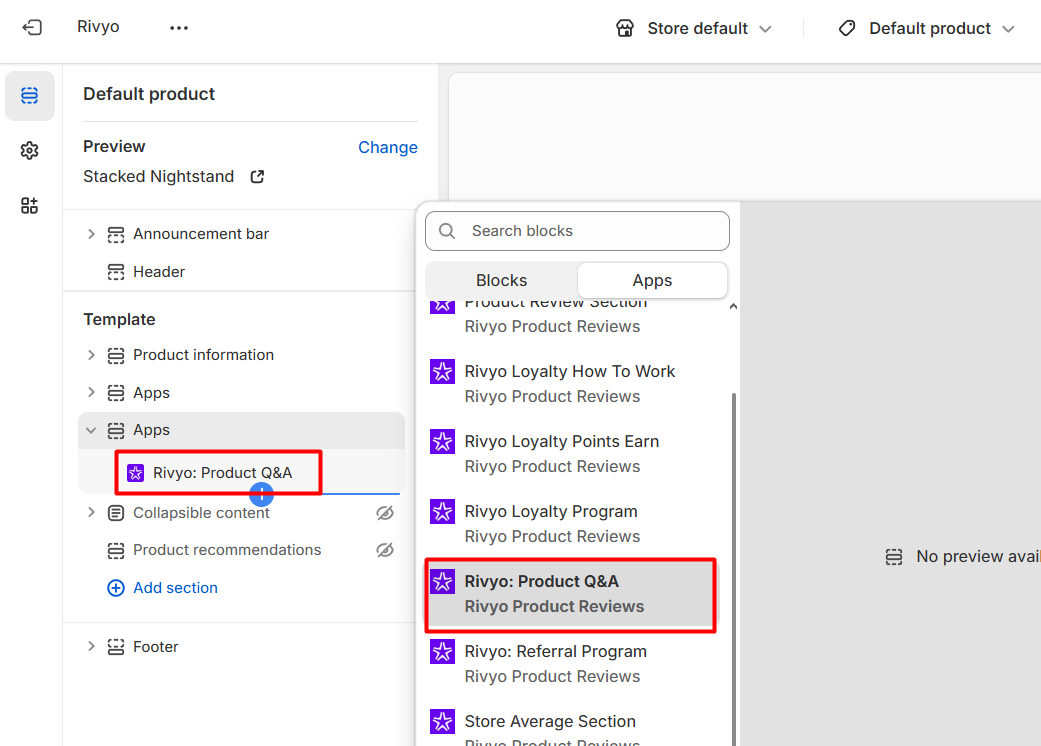This screenshot has width=1041, height=746.
Task: Open the Store default dropdown
Action: pyautogui.click(x=694, y=29)
